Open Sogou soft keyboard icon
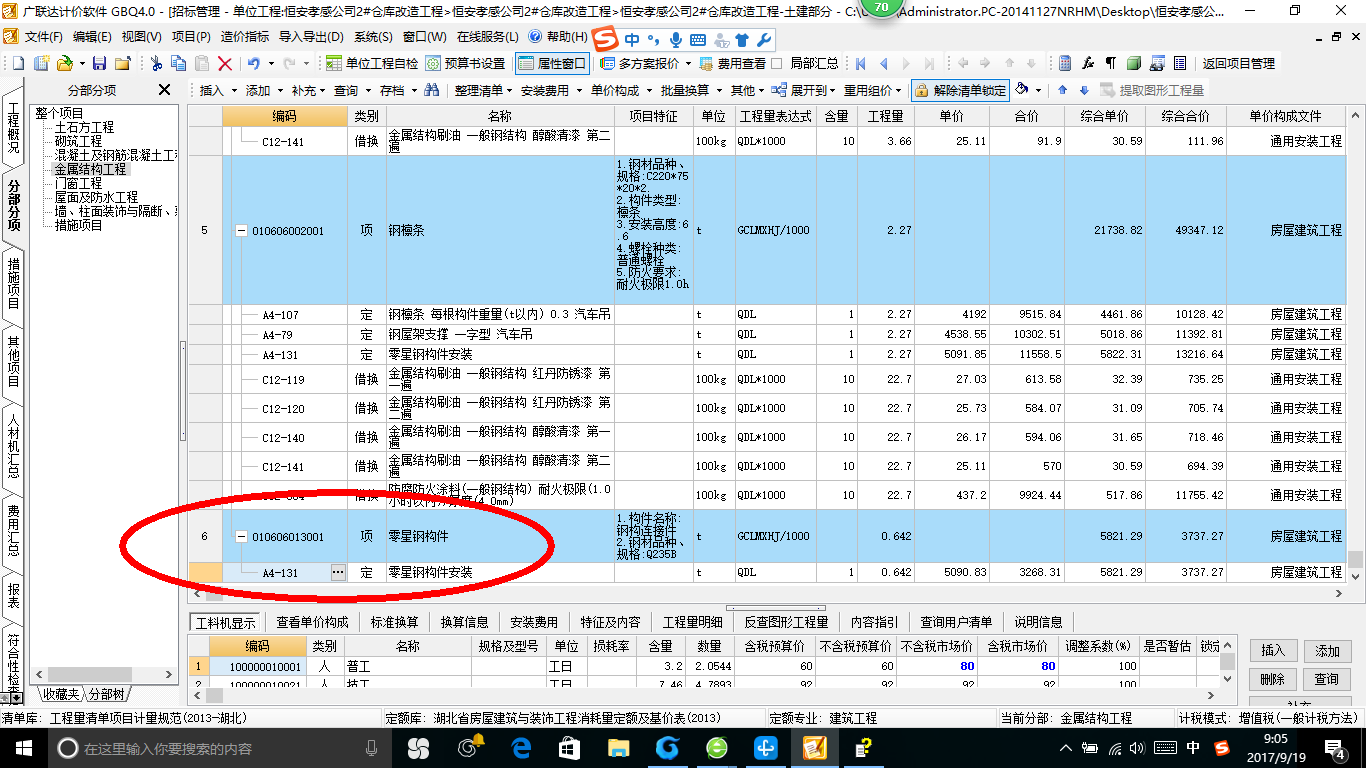This screenshot has height=768, width=1366. coord(697,41)
